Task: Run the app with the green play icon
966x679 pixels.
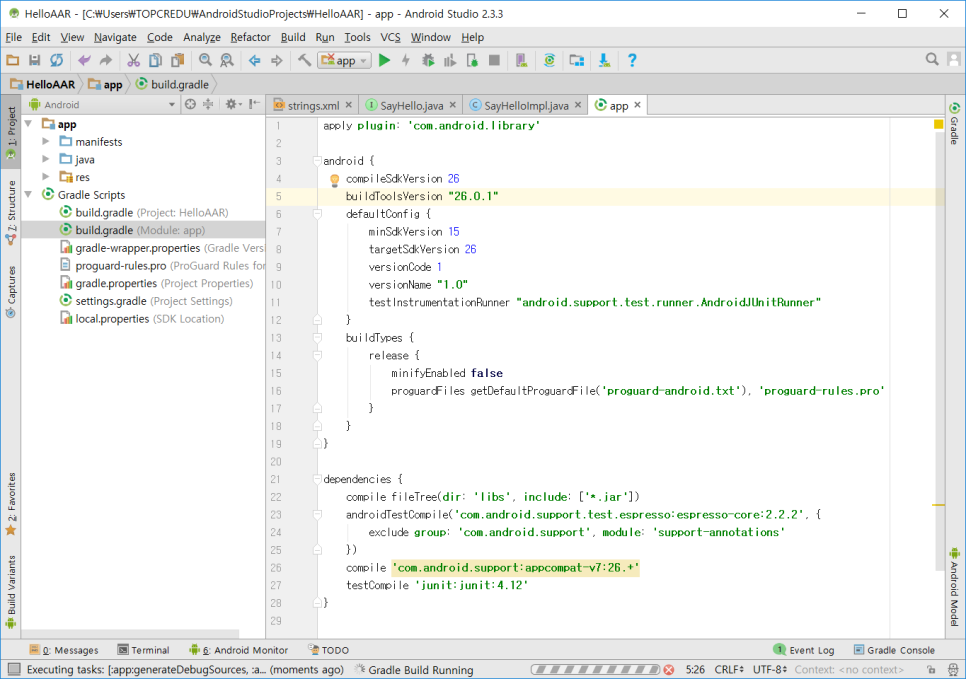Action: coord(384,60)
